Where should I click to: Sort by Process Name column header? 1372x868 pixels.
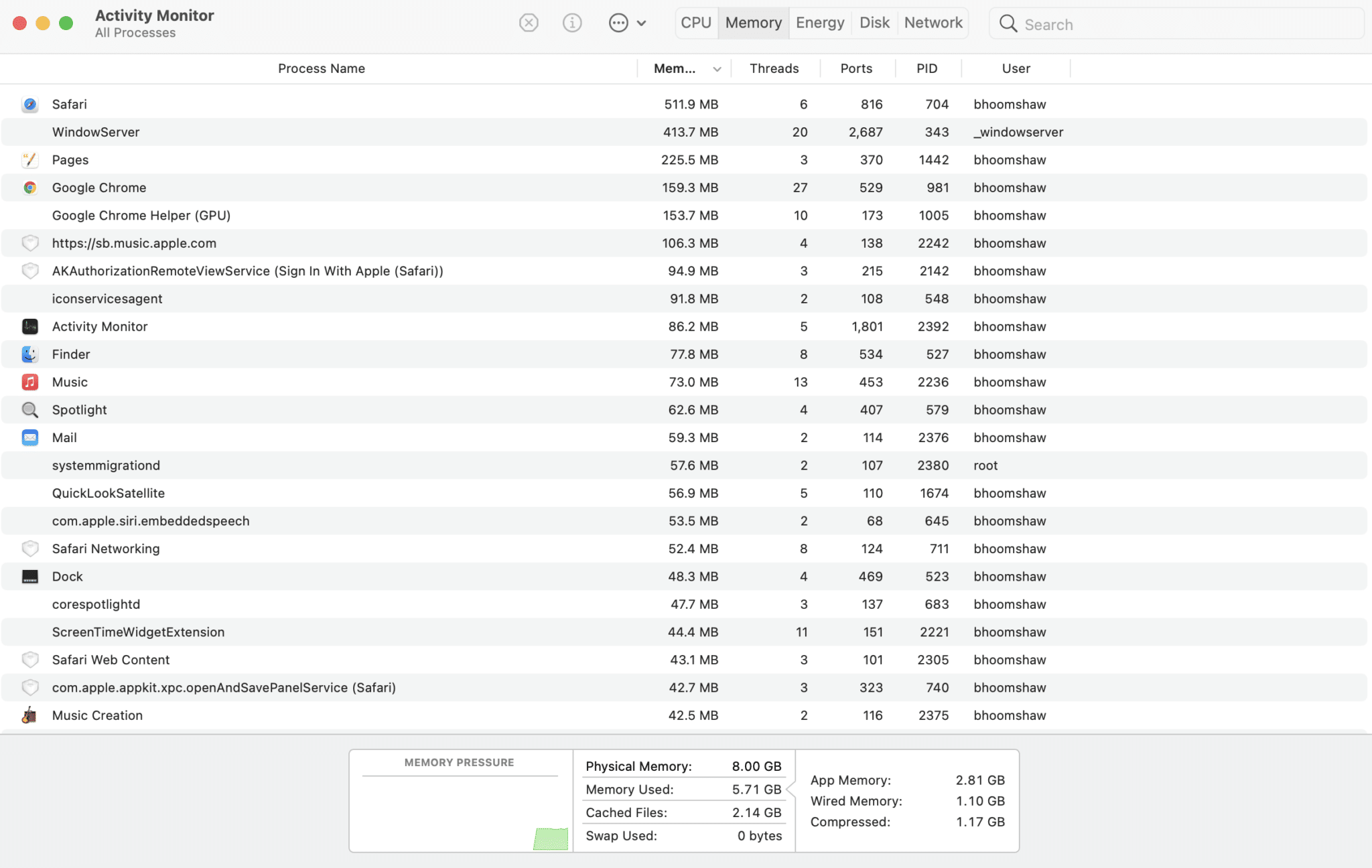(x=321, y=69)
